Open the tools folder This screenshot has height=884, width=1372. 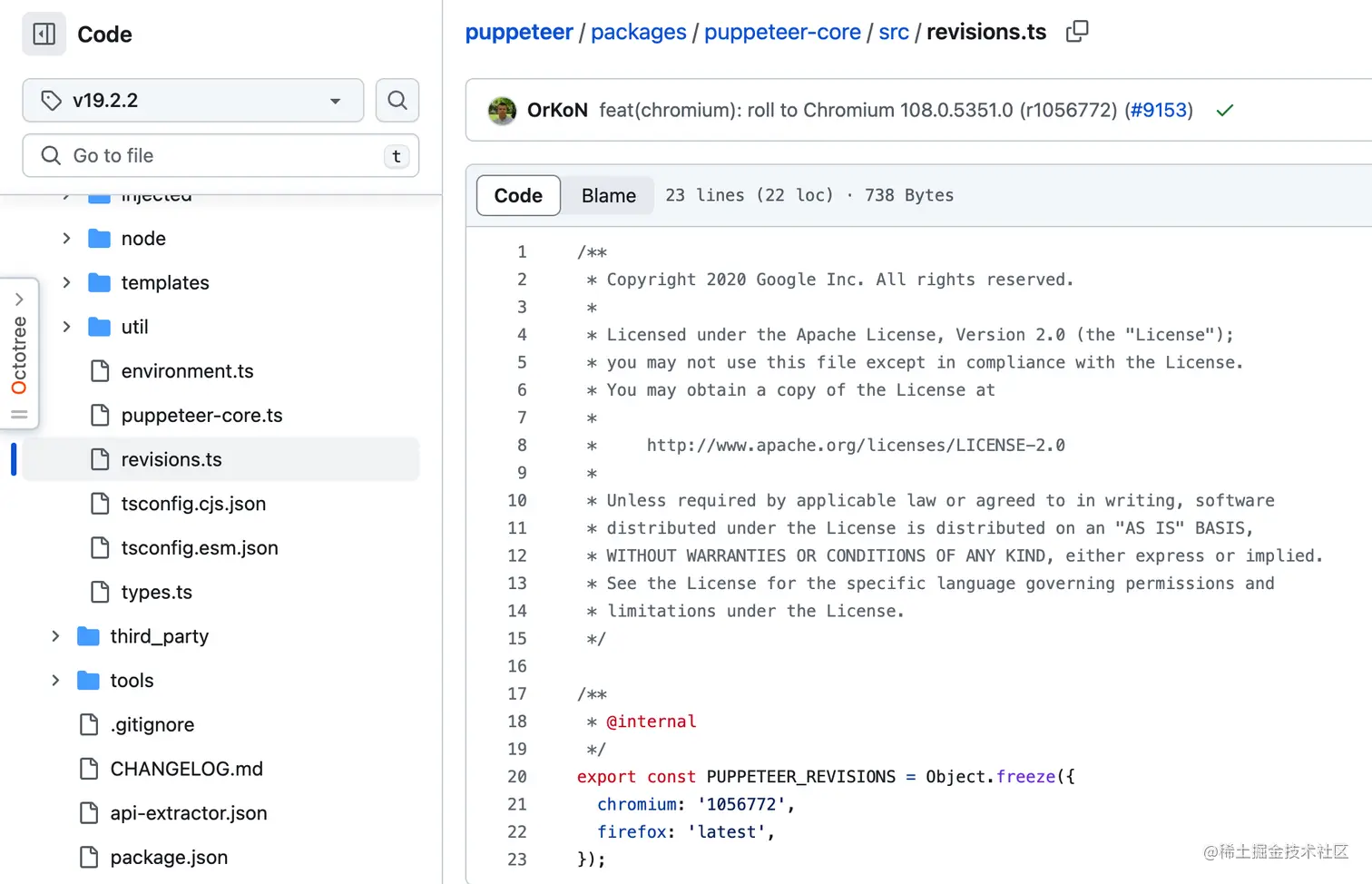click(x=132, y=681)
